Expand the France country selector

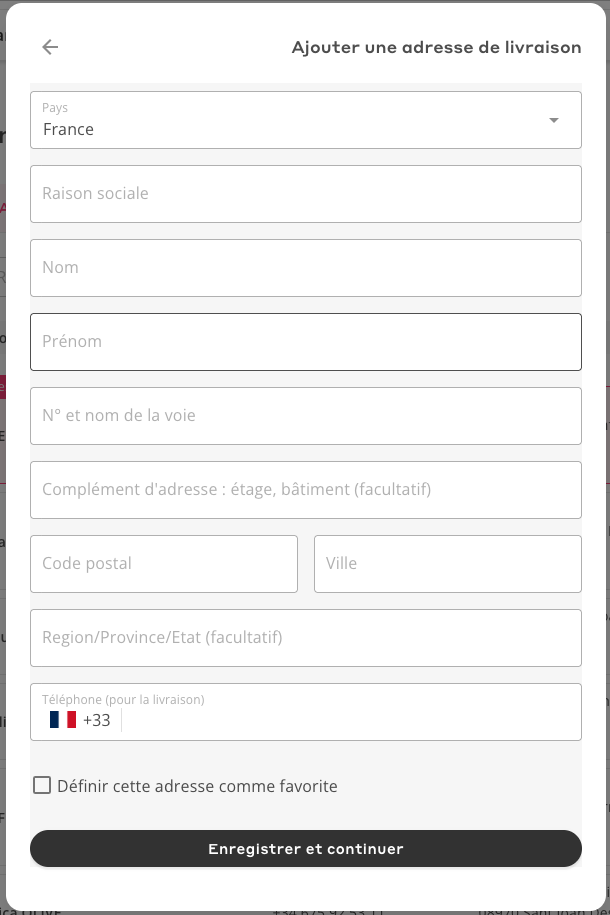306,120
